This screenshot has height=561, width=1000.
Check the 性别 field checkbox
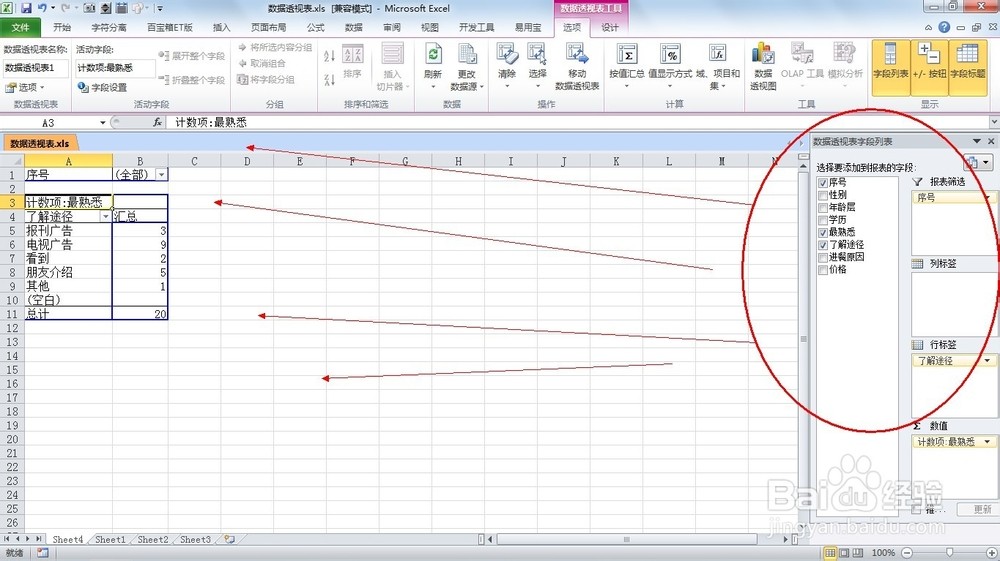[x=823, y=195]
